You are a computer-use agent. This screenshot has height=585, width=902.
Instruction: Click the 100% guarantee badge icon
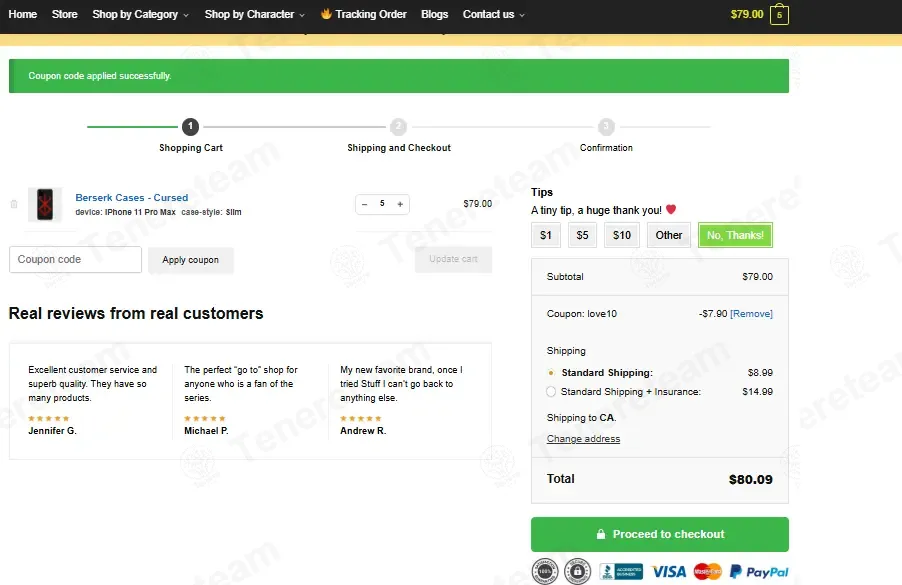click(x=545, y=571)
